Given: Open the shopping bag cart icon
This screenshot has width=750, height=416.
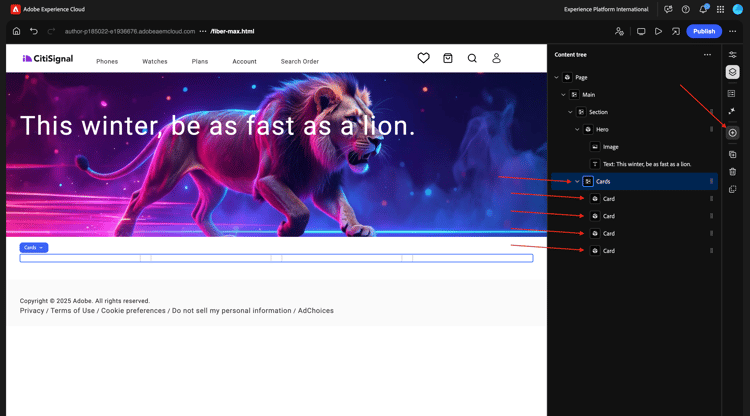Looking at the screenshot, I should pos(448,58).
